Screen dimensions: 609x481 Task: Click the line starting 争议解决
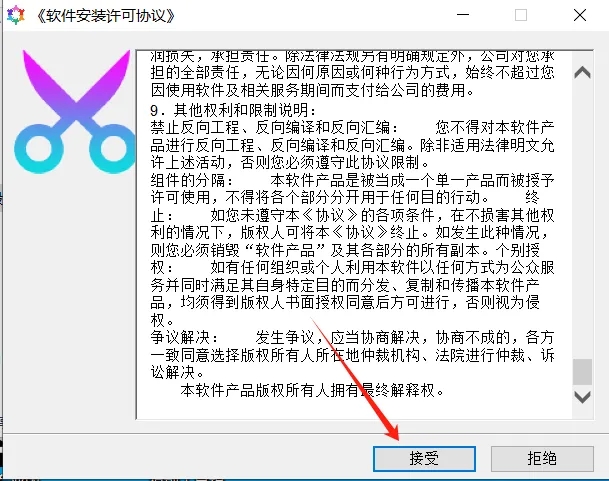click(x=352, y=338)
